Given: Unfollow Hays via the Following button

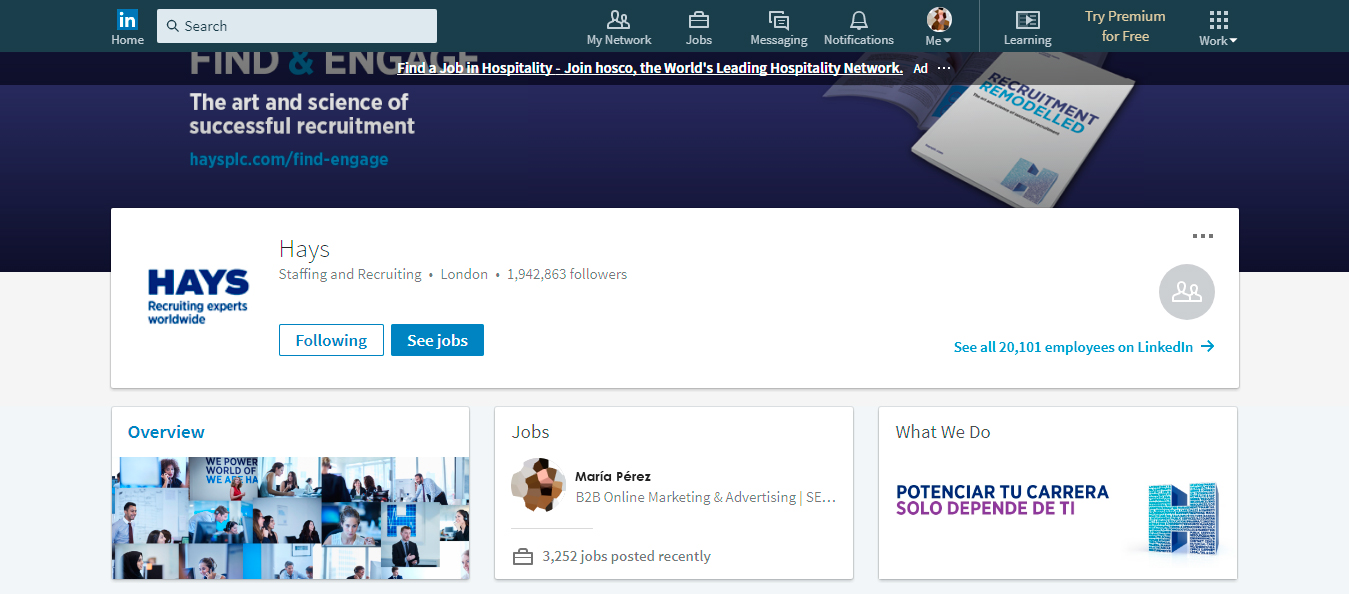Looking at the screenshot, I should 331,340.
